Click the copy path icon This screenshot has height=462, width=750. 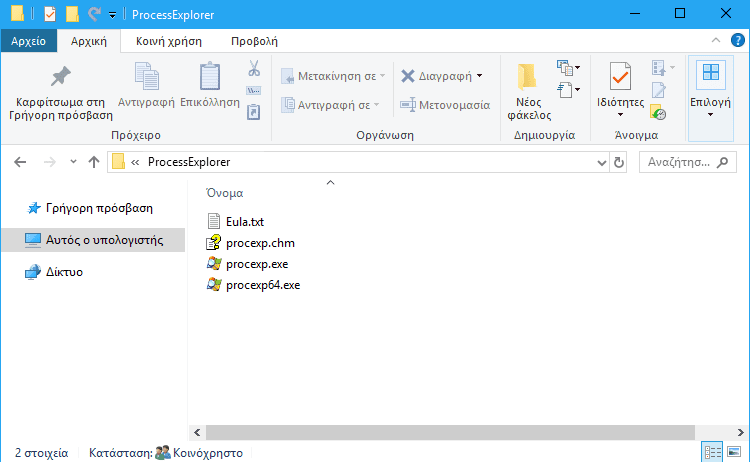pos(254,90)
